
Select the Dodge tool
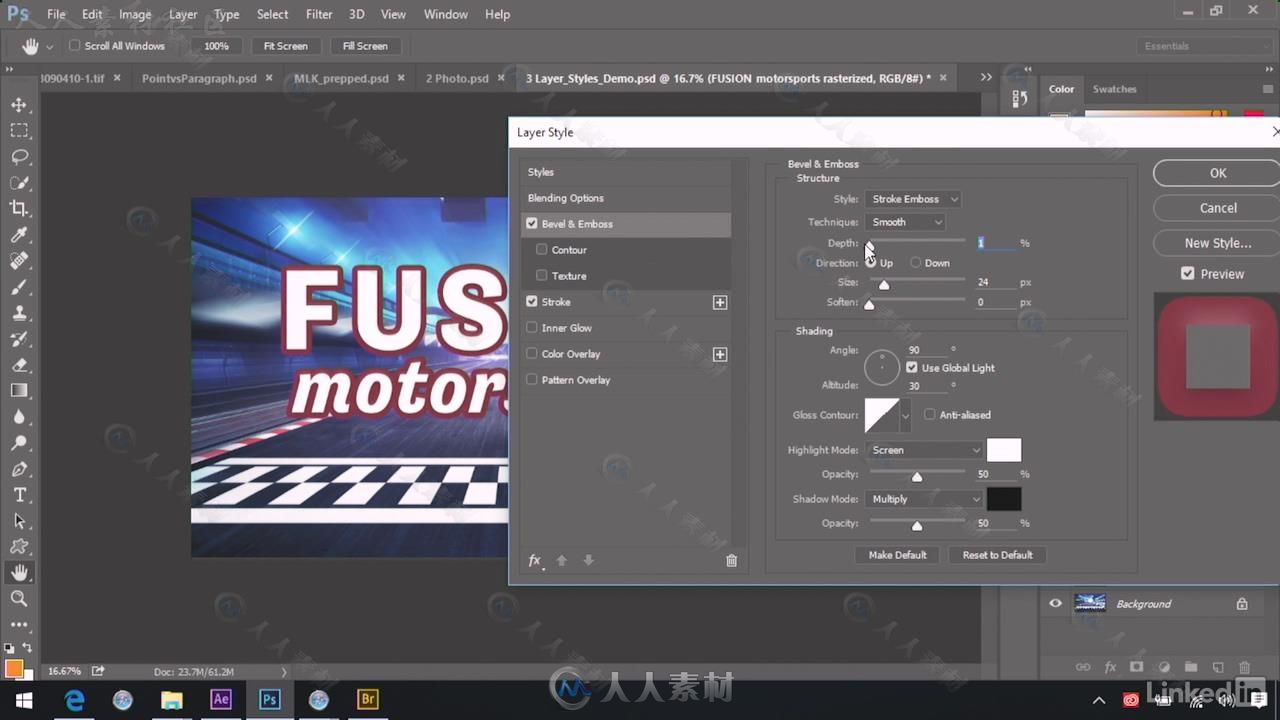tap(19, 443)
